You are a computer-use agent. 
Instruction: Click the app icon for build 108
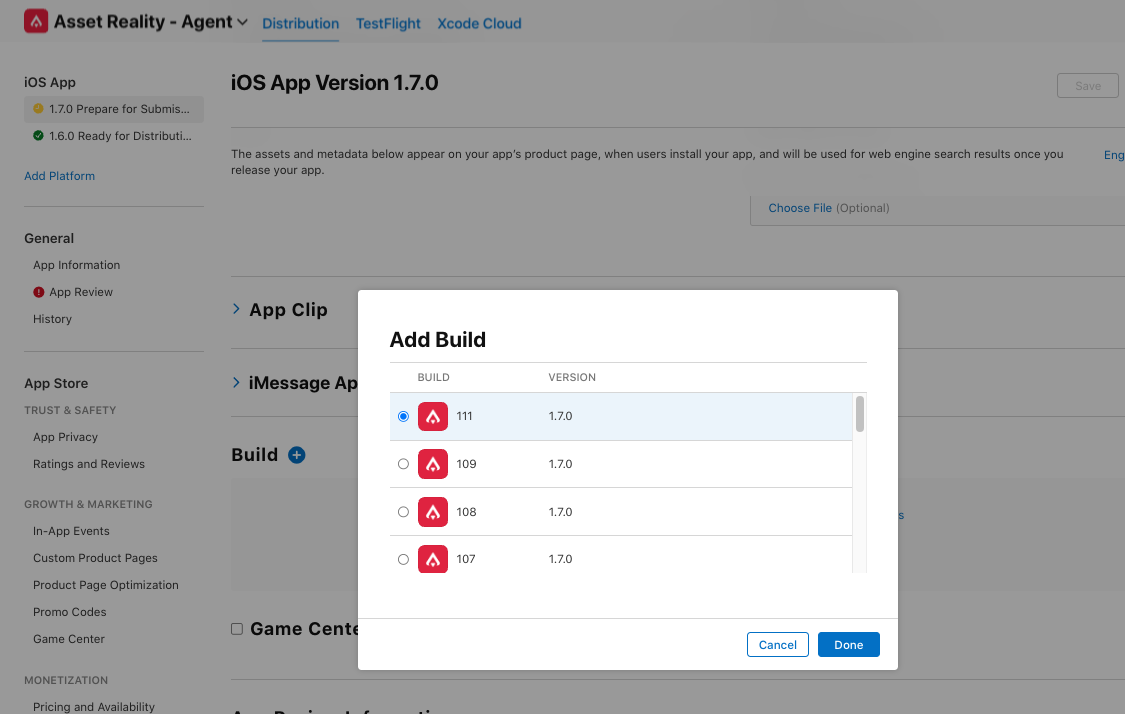click(x=433, y=512)
